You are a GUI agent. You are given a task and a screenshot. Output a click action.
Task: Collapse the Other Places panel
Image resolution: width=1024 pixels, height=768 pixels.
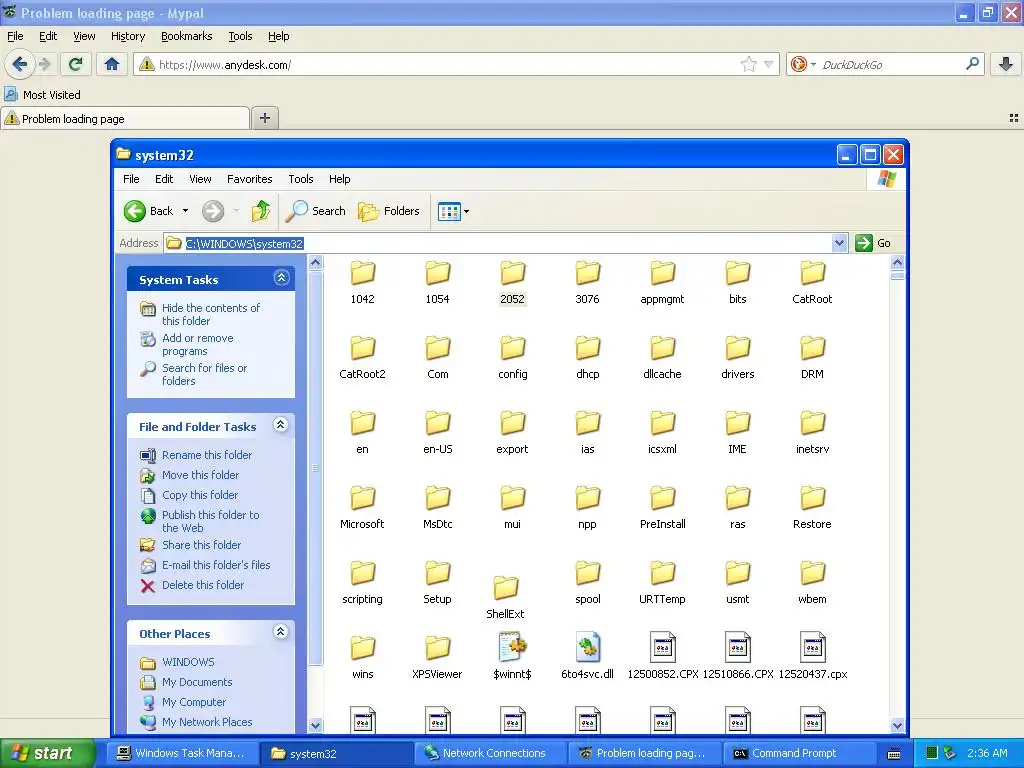click(x=281, y=632)
